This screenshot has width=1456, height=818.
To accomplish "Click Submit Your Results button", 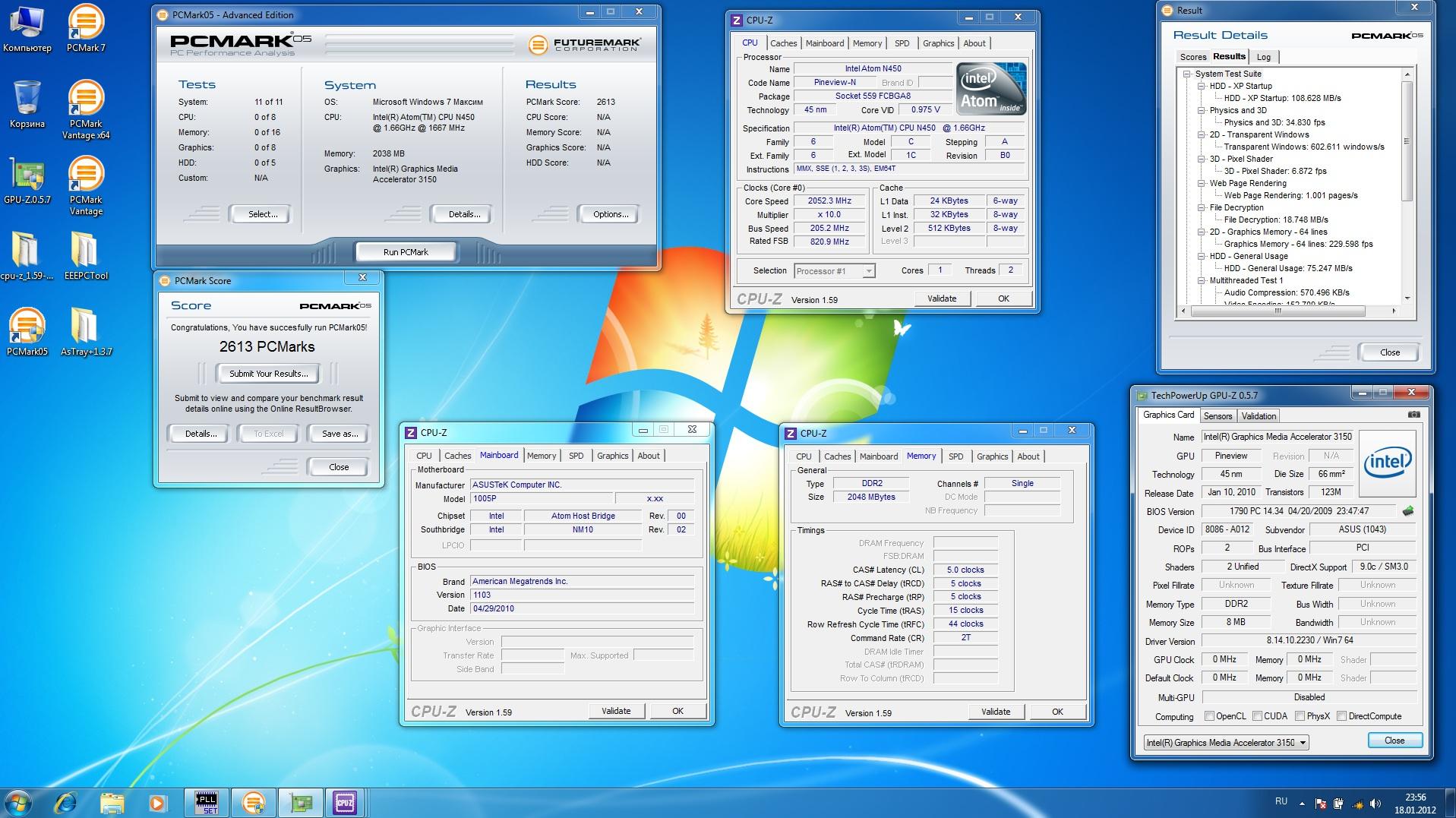I will click(x=269, y=374).
